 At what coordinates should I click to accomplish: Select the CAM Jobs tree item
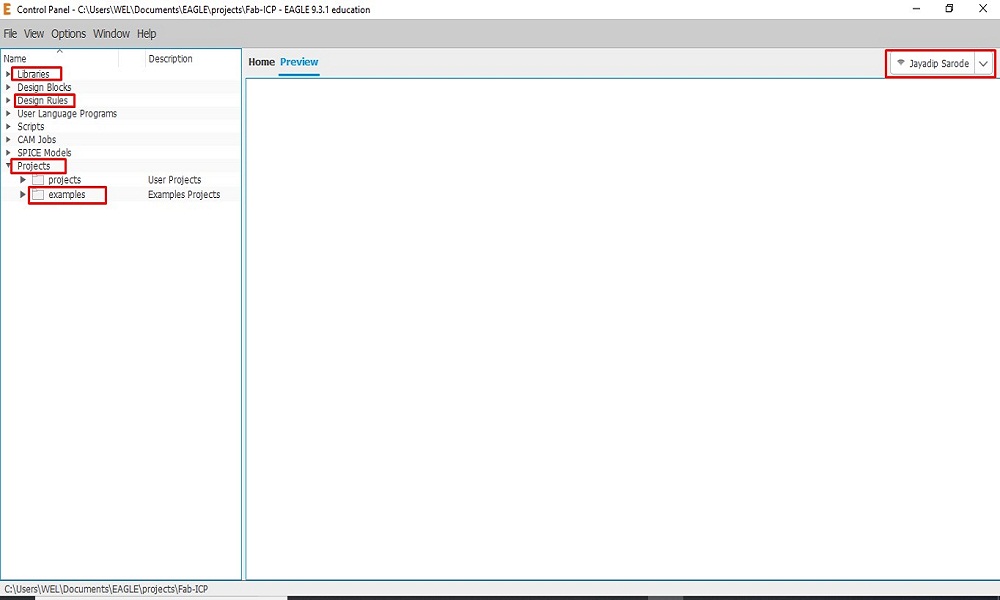[x=36, y=140]
